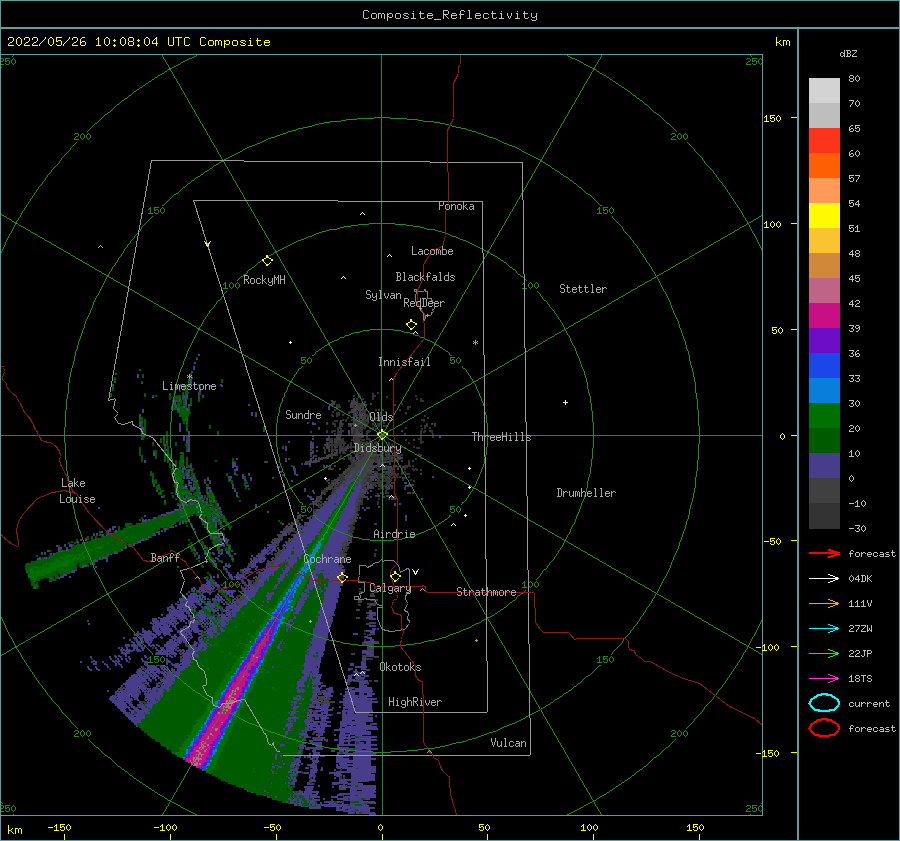Click the Ponoka city label
900x841 pixels.
(456, 206)
